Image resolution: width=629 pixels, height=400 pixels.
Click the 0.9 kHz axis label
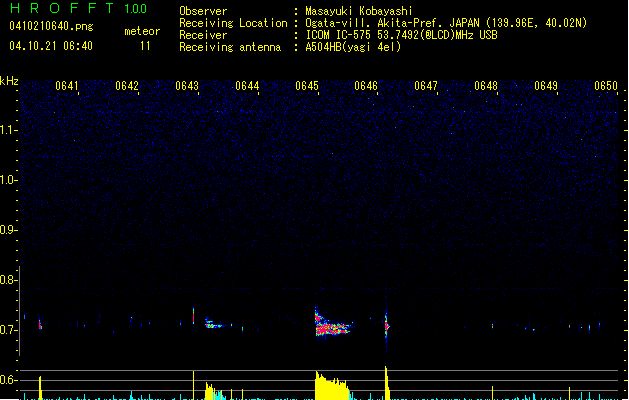[x=8, y=230]
